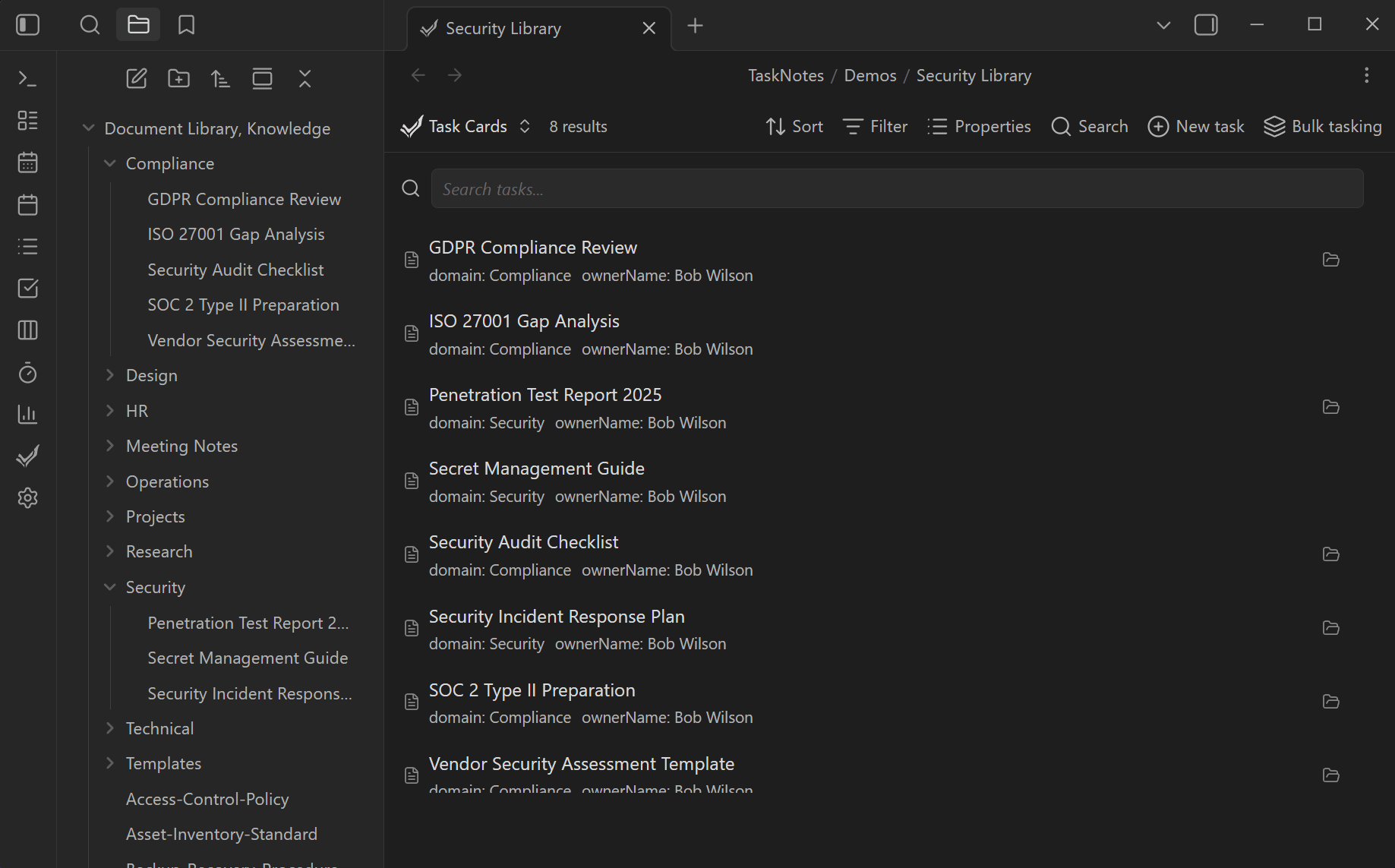
Task: Open the Sort options
Action: [794, 126]
